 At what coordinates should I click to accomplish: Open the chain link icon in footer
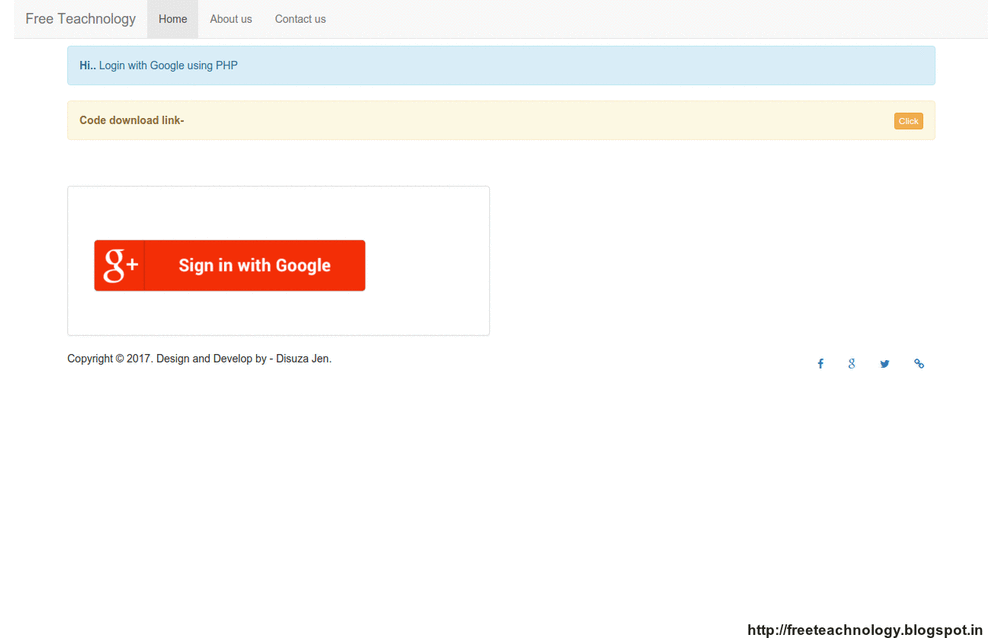919,364
